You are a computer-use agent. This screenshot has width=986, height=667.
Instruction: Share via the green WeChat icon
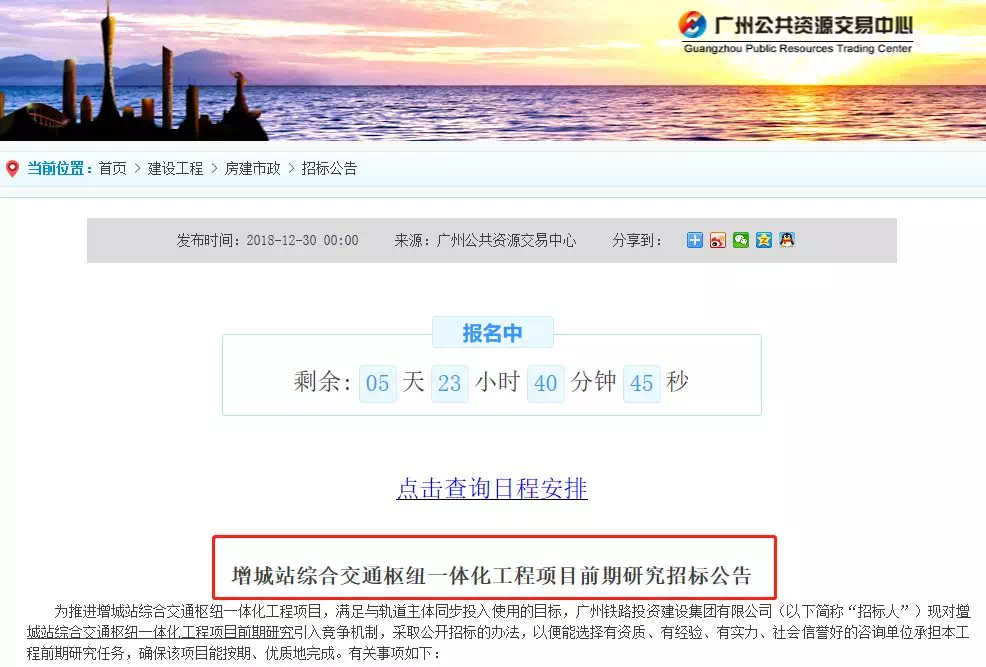(x=741, y=240)
